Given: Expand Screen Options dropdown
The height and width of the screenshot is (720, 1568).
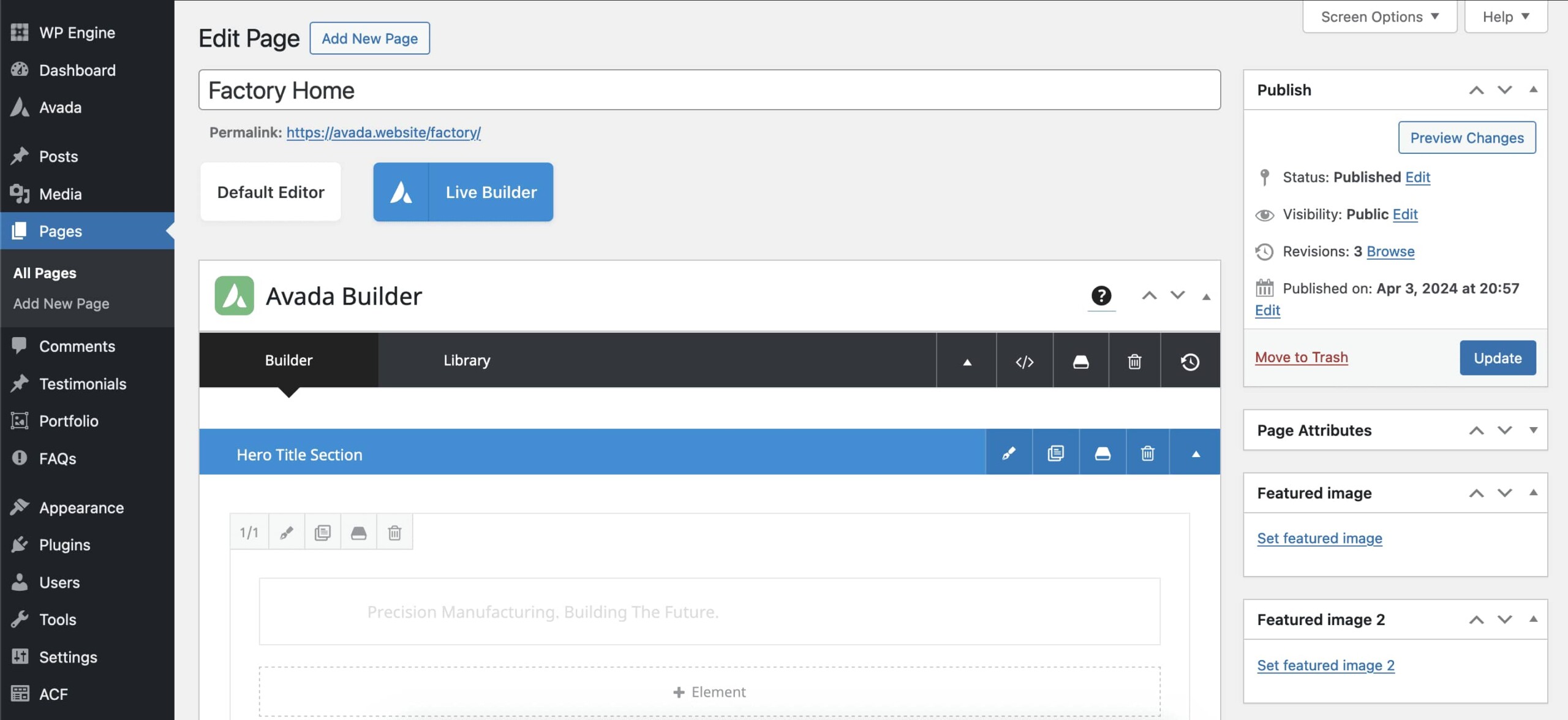Looking at the screenshot, I should (1380, 17).
